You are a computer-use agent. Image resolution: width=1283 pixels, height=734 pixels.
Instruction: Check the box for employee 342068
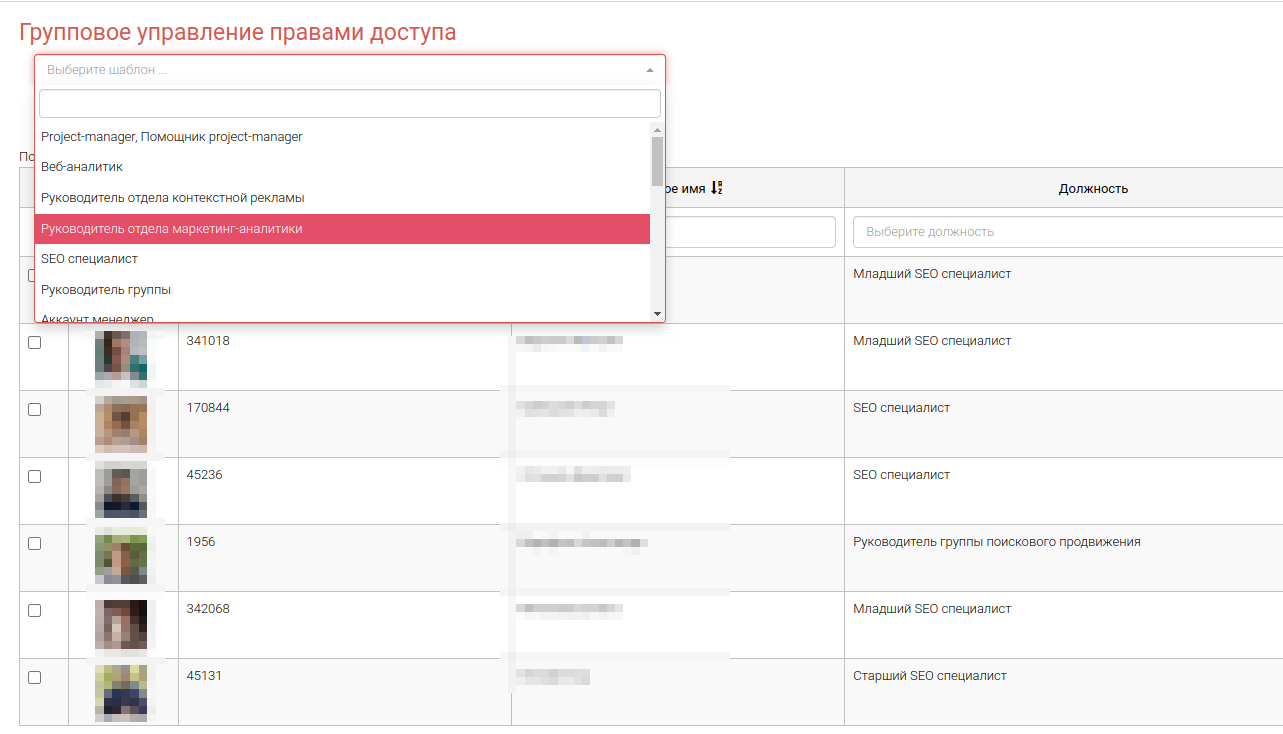click(35, 610)
